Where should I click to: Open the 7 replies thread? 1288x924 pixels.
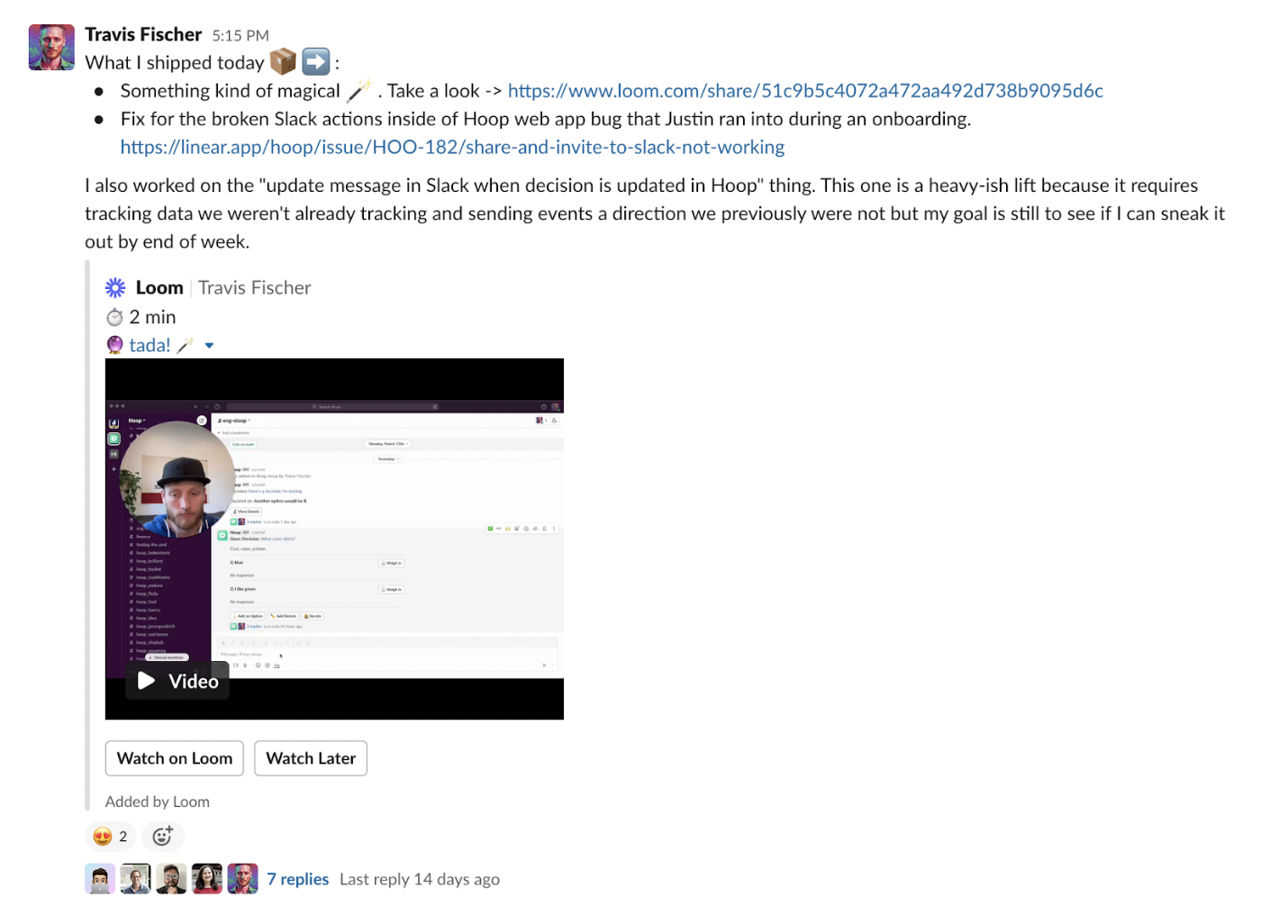[297, 879]
